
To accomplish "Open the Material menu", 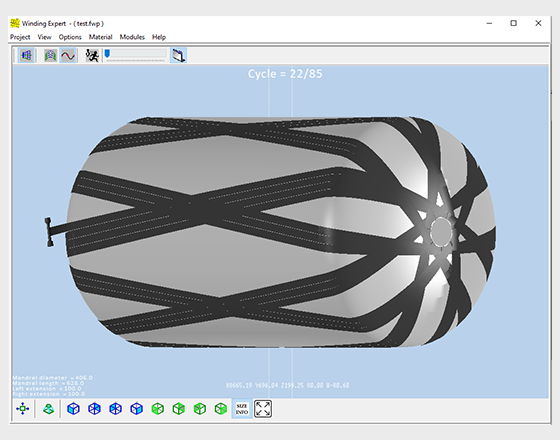I will pyautogui.click(x=100, y=37).
